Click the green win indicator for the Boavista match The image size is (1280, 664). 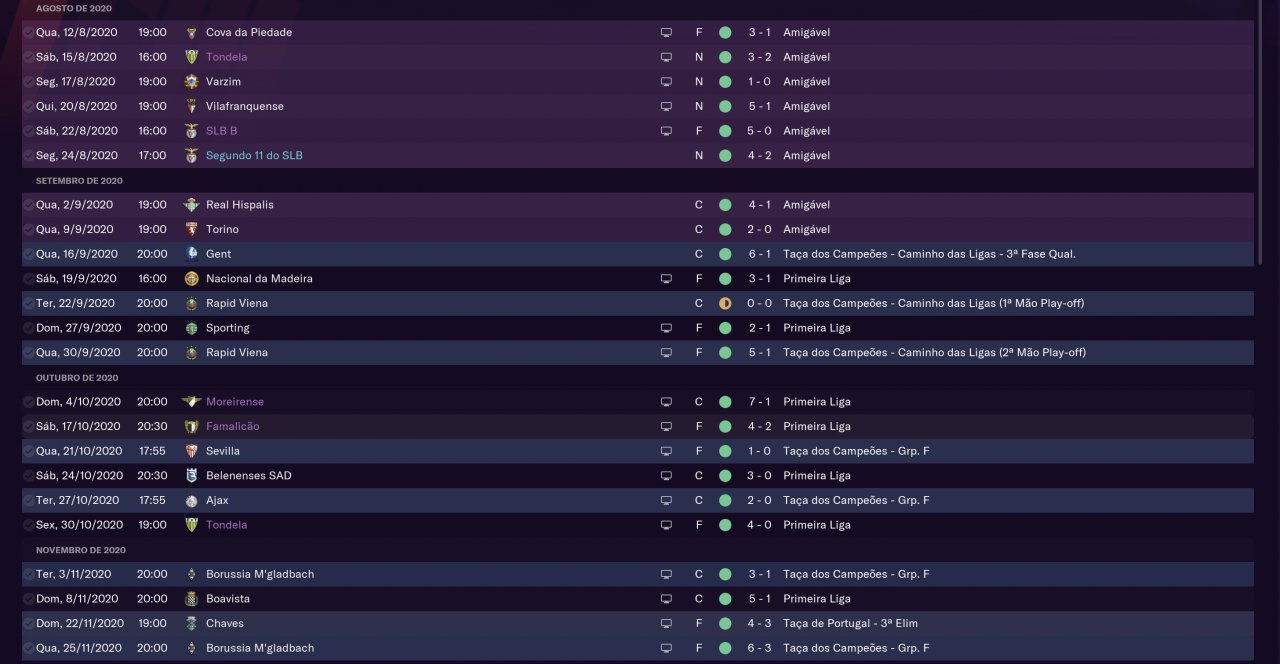(725, 599)
